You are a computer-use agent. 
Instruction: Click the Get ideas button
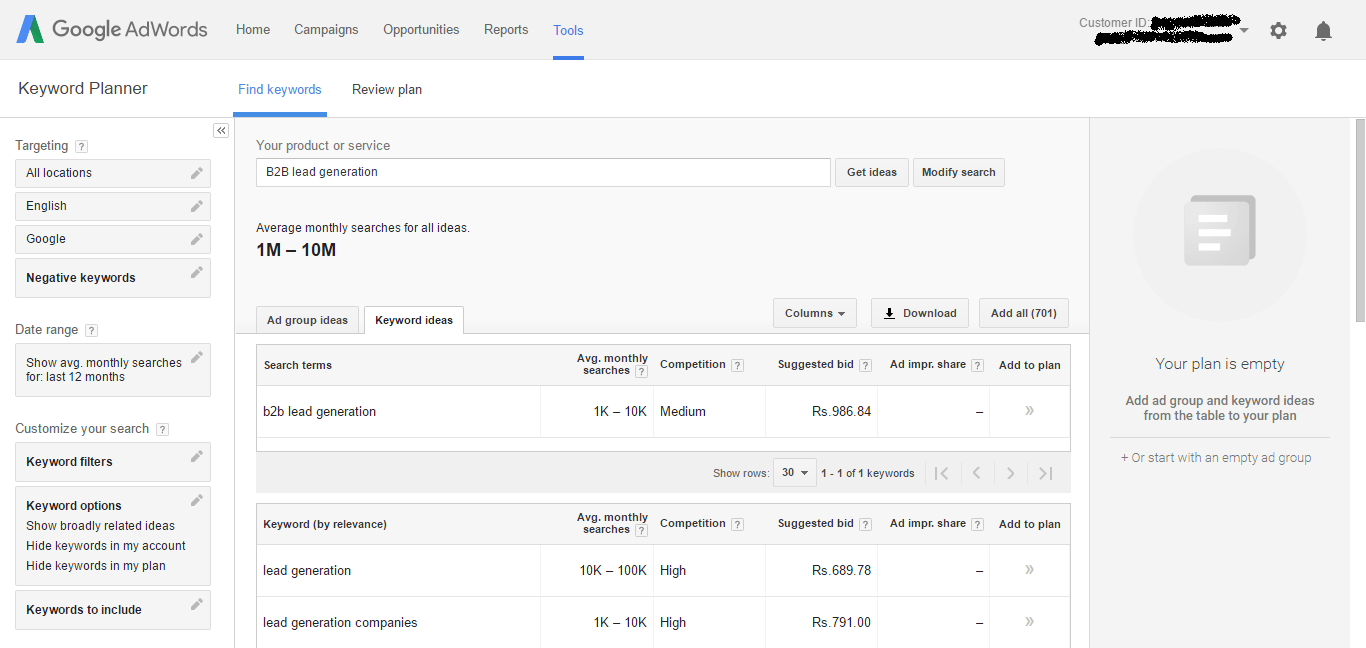point(872,172)
